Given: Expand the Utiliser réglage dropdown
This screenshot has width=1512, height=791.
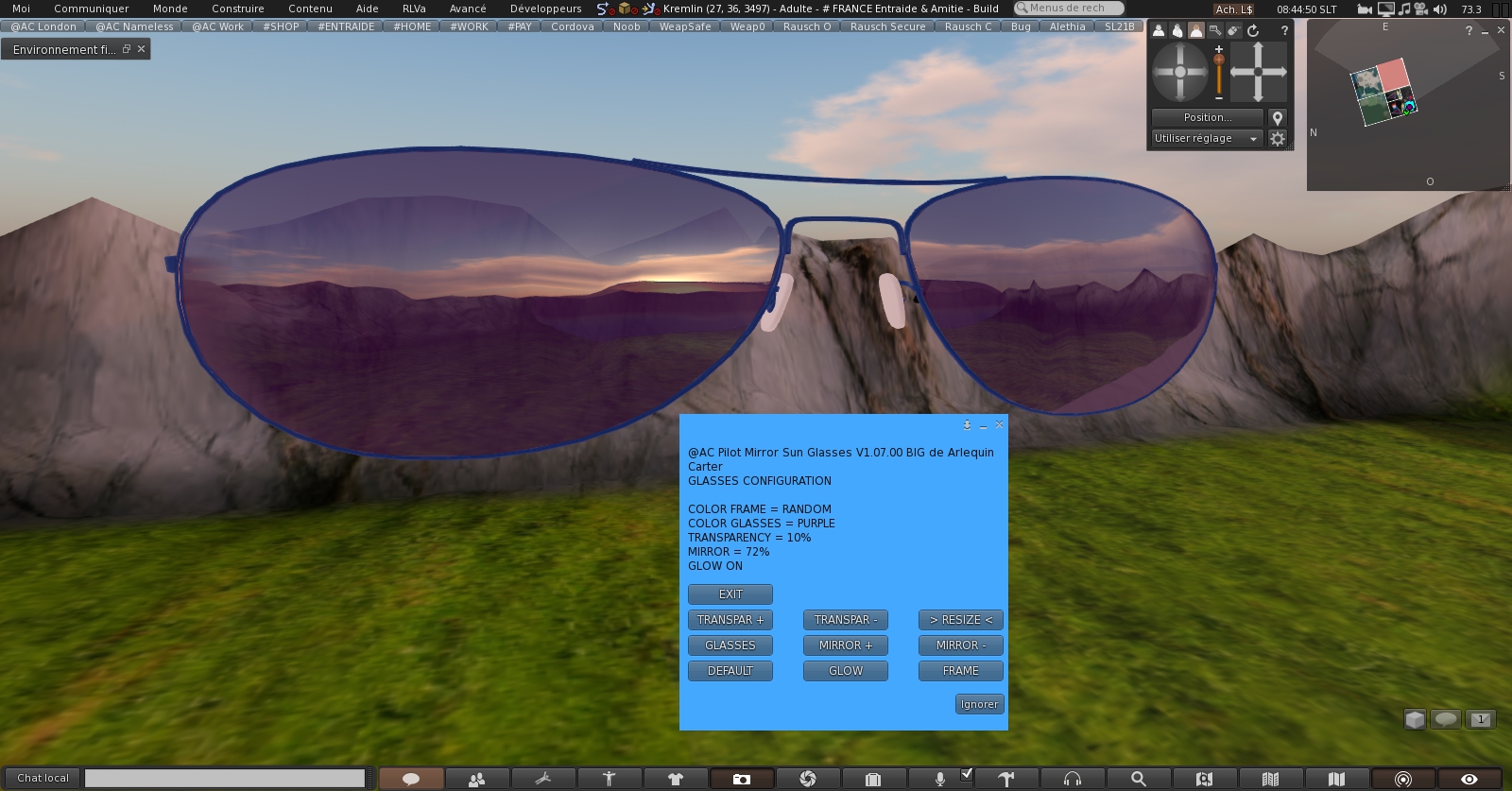Looking at the screenshot, I should [x=1207, y=139].
